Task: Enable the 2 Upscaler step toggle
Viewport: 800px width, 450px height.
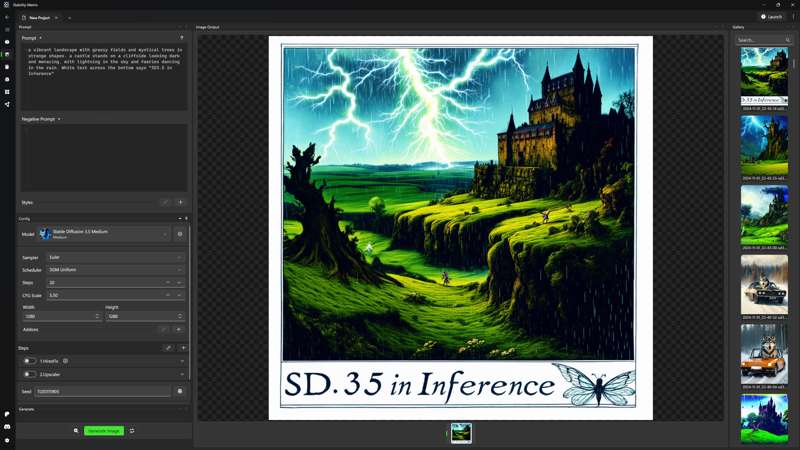Action: tap(30, 374)
